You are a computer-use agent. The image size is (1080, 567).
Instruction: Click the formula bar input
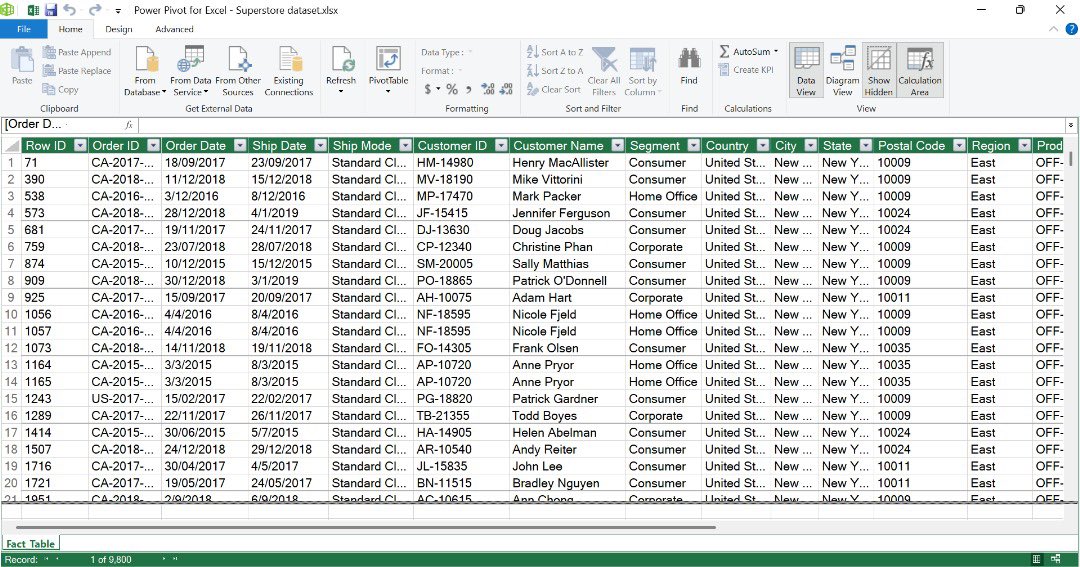(603, 125)
